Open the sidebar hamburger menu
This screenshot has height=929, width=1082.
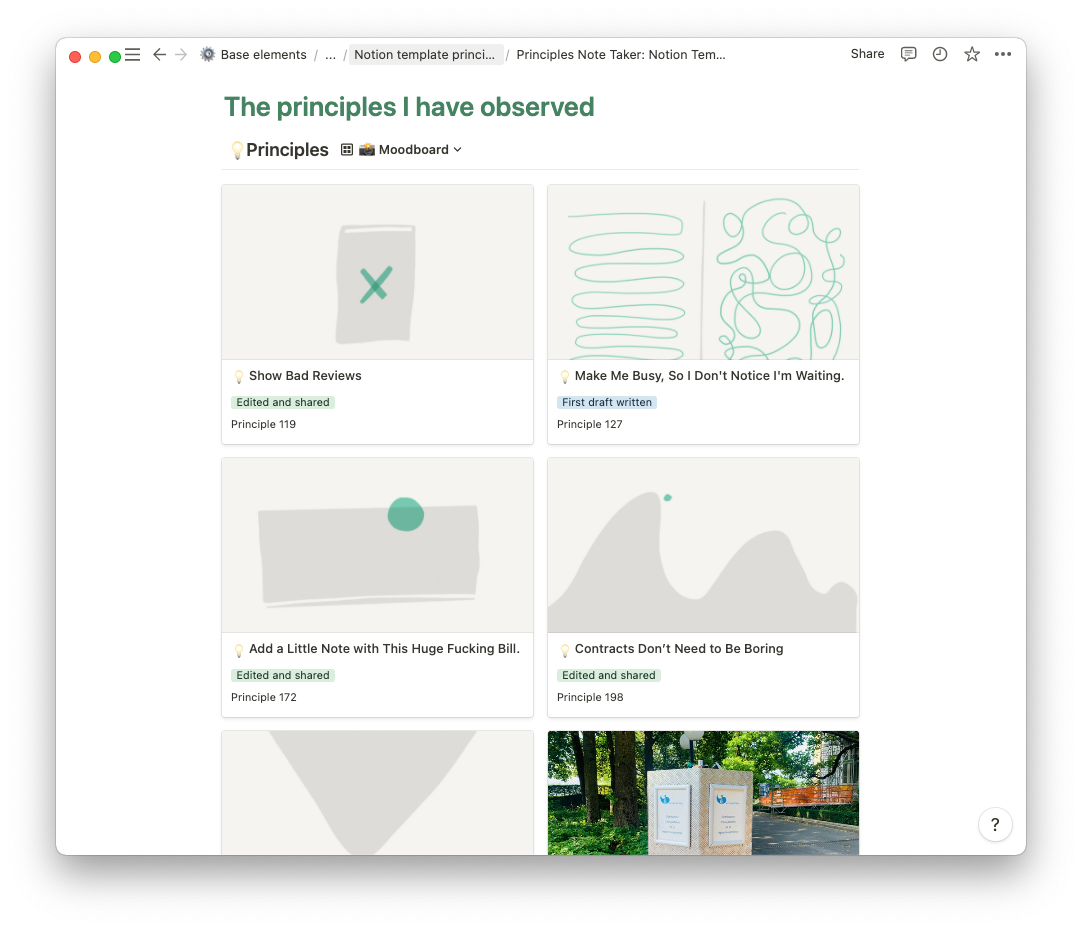132,55
